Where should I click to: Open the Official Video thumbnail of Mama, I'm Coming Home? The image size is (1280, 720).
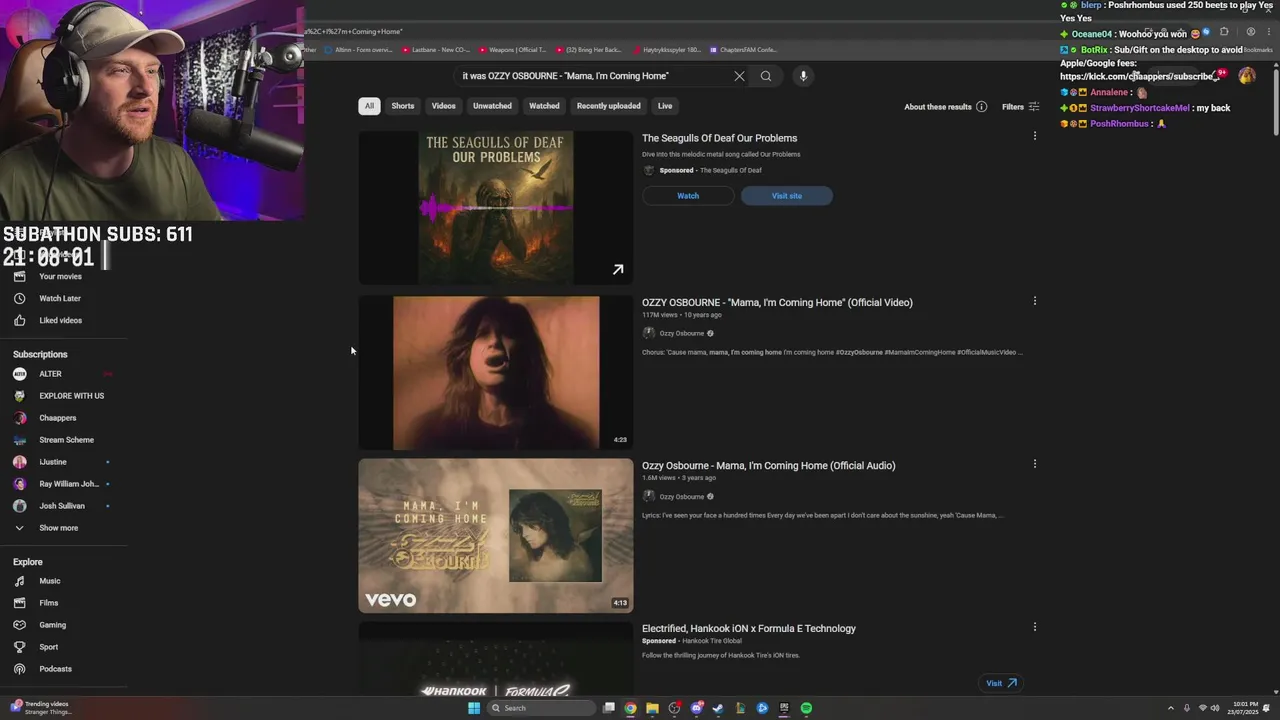point(496,372)
